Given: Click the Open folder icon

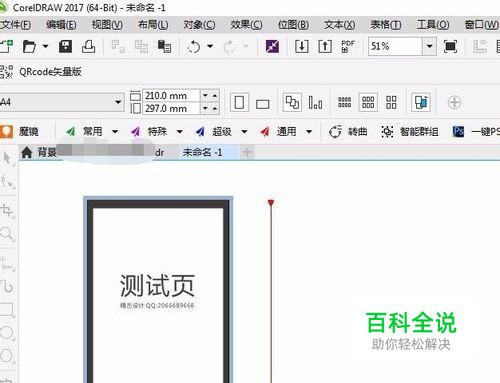Looking at the screenshot, I should (29, 46).
